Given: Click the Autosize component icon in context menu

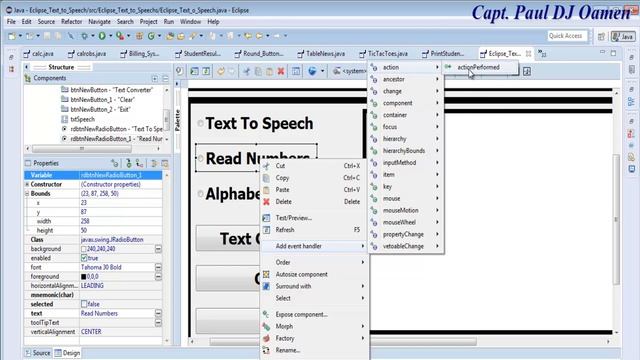Looking at the screenshot, I should click(x=266, y=274).
